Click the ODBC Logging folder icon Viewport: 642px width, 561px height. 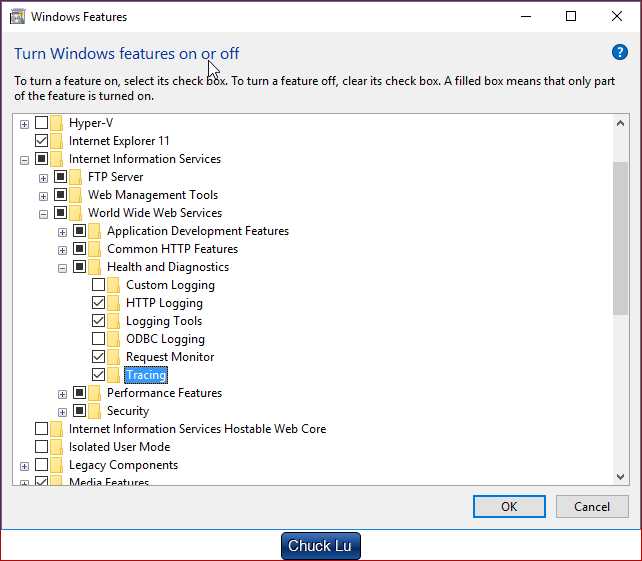(x=114, y=339)
